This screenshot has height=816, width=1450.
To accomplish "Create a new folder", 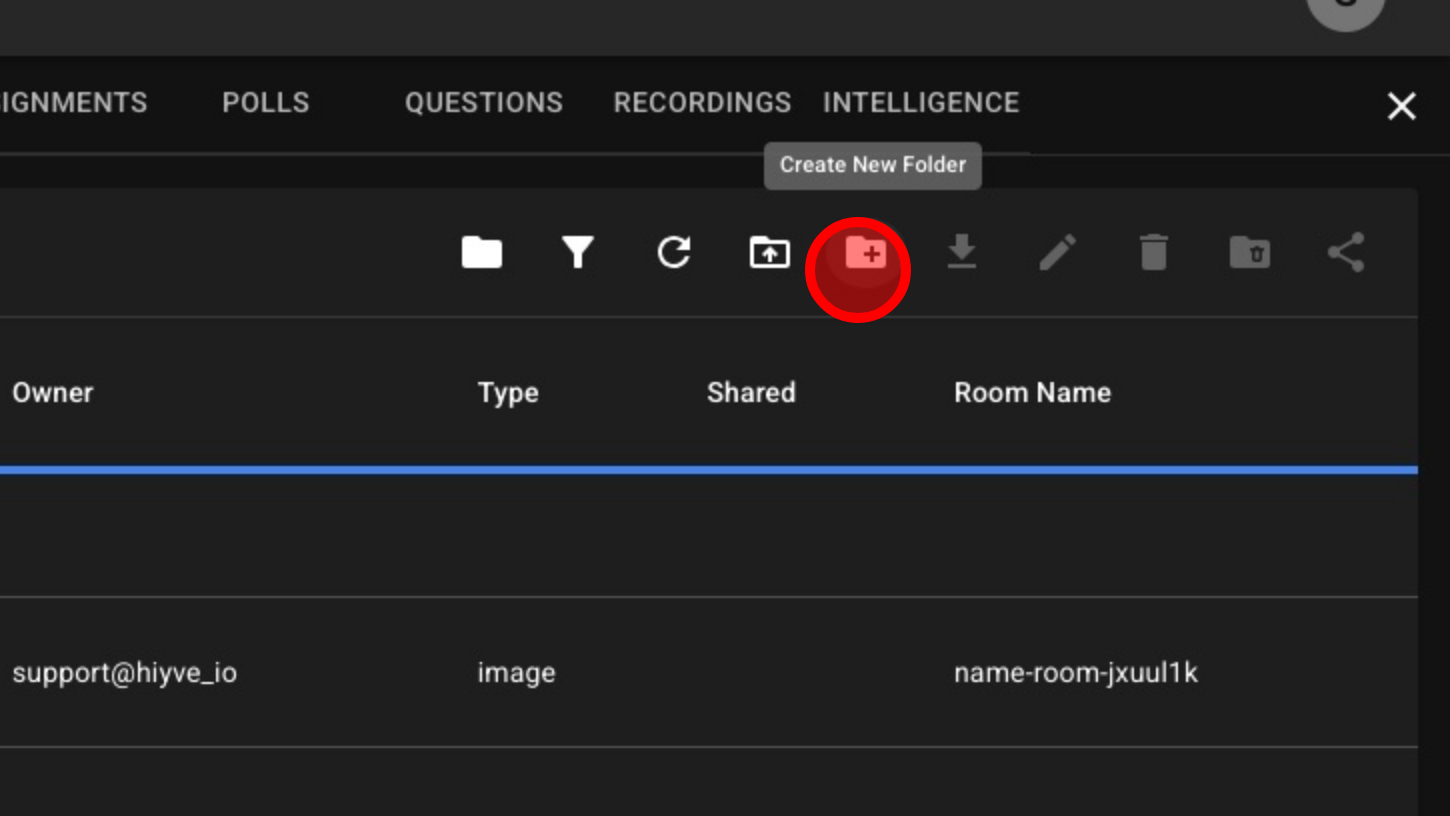I will click(x=865, y=252).
